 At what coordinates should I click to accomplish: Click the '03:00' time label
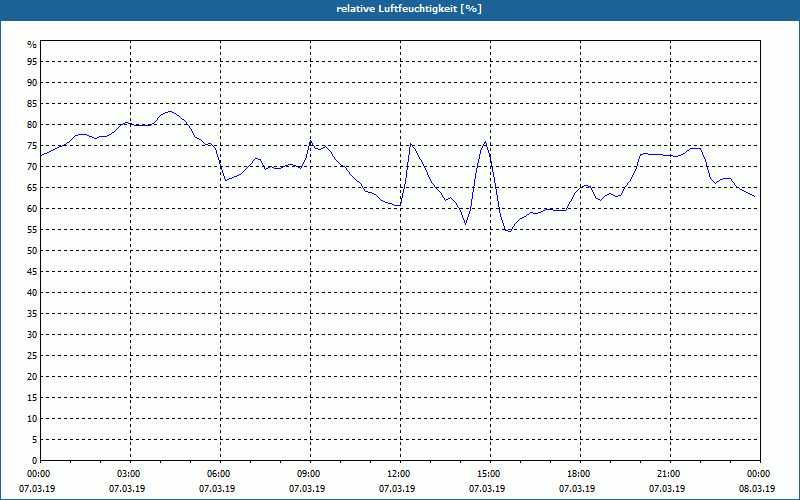[x=131, y=474]
